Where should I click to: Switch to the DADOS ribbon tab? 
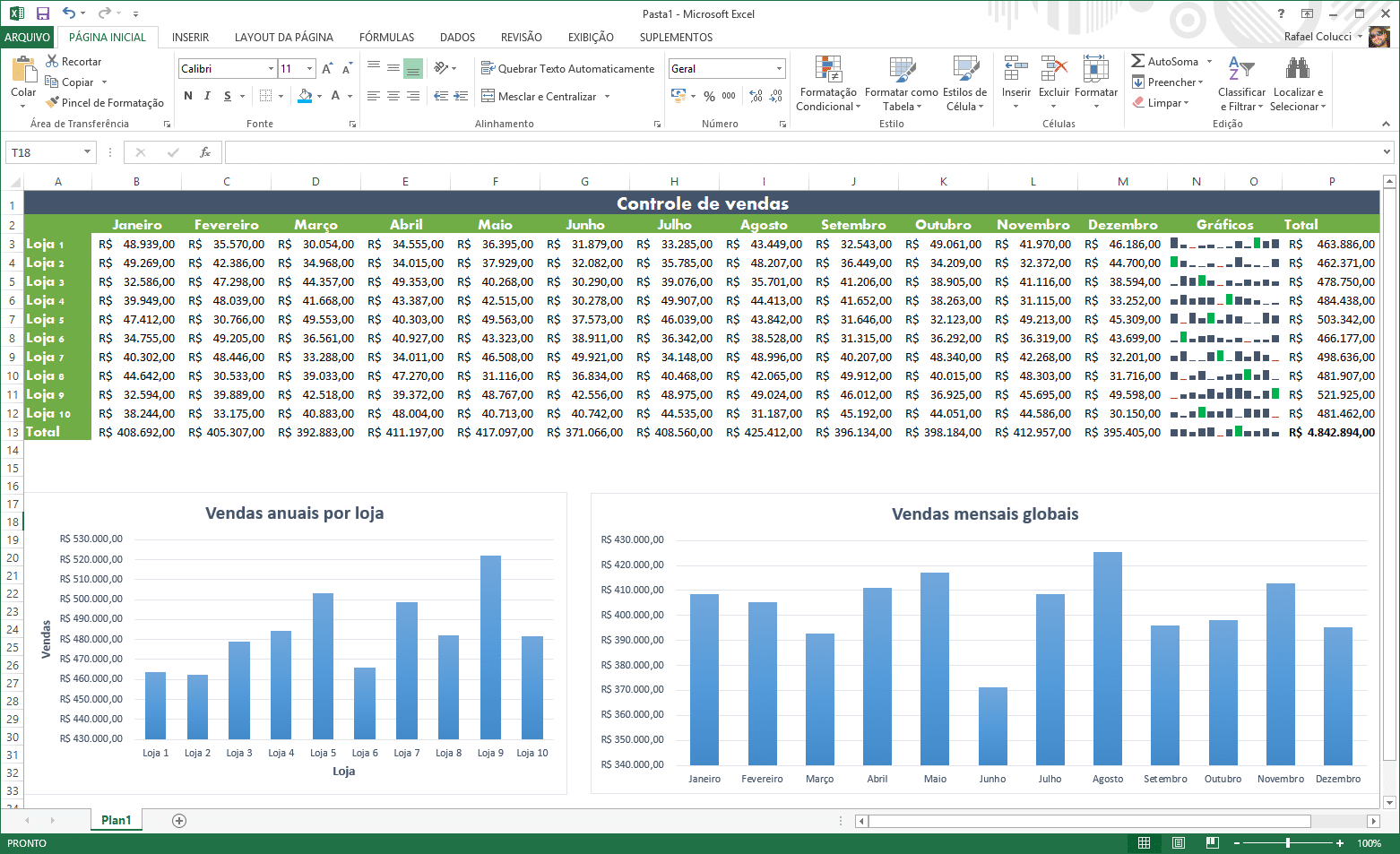coord(457,37)
